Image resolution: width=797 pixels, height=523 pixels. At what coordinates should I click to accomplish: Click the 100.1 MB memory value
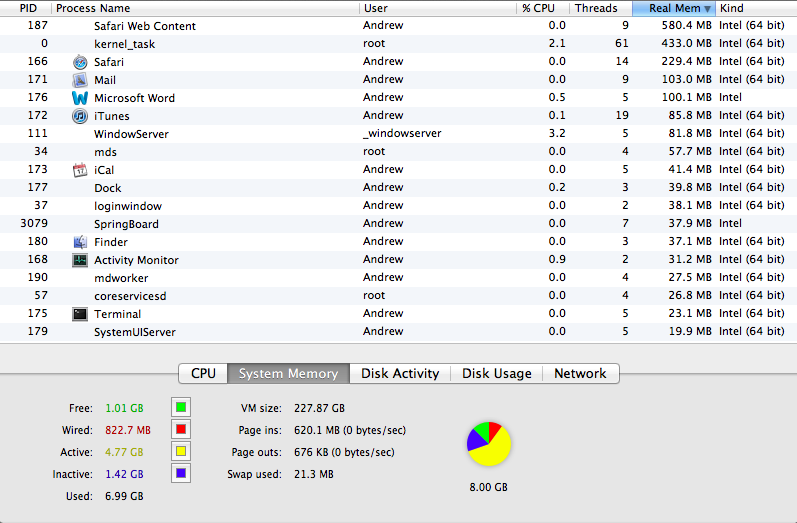coord(686,97)
